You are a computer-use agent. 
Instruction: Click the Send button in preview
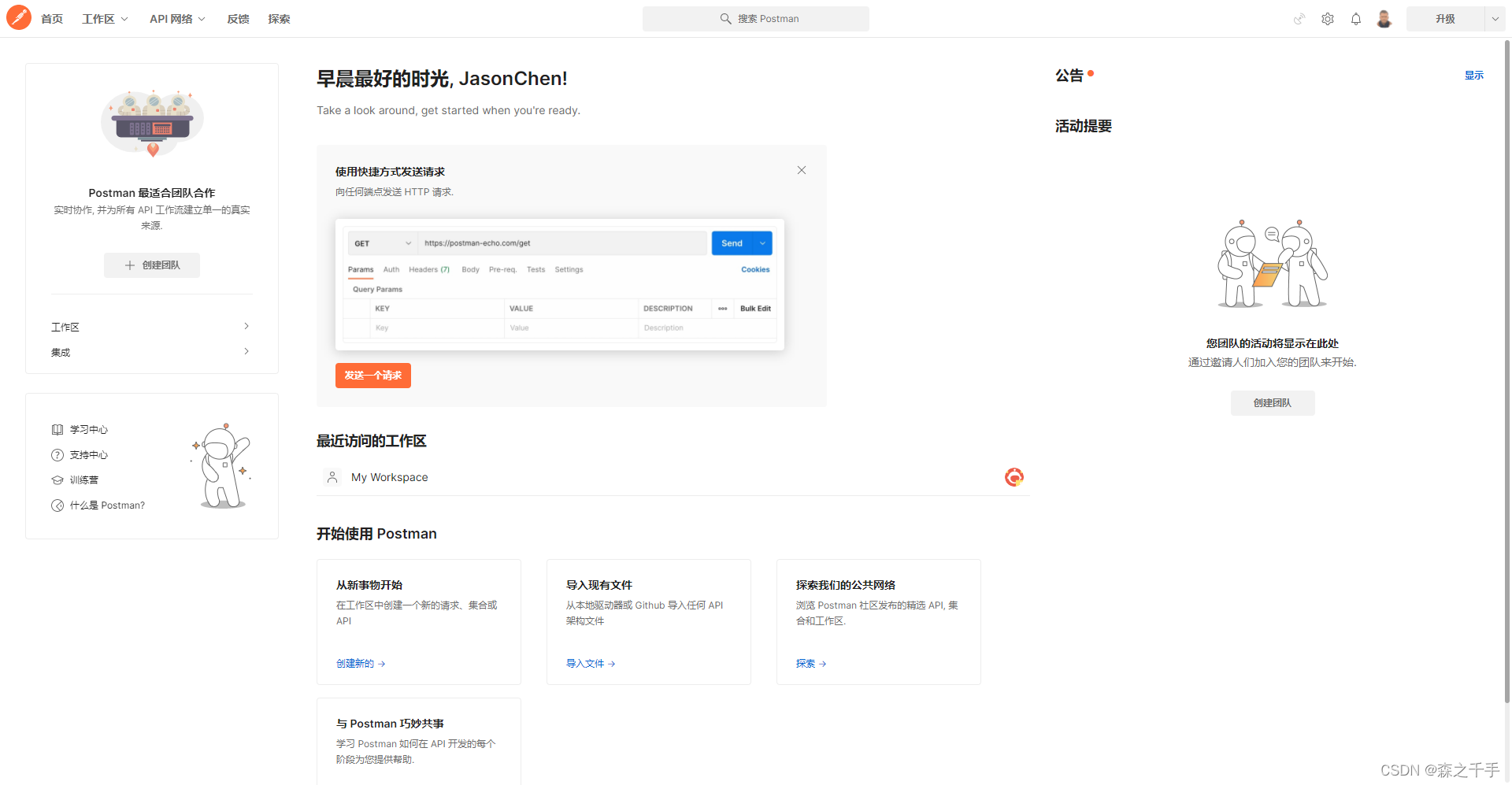pyautogui.click(x=732, y=243)
